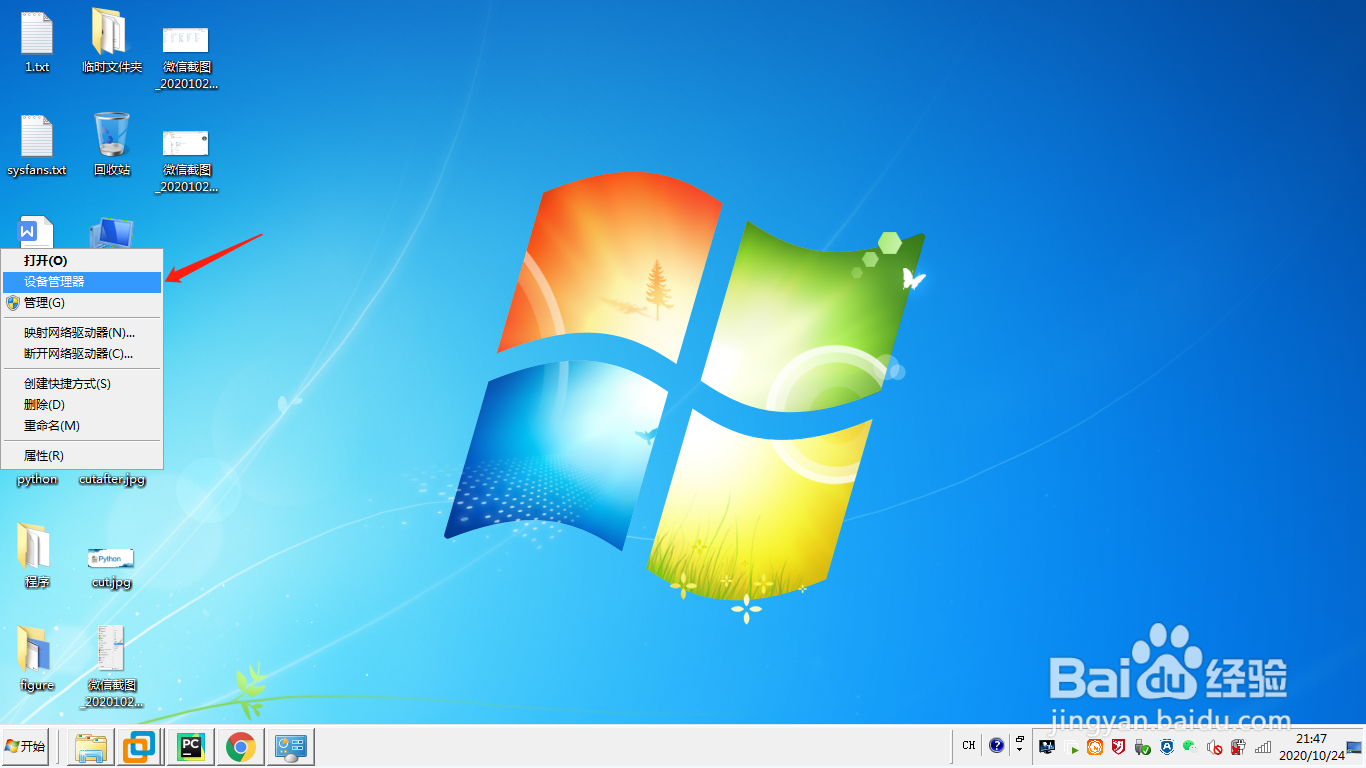Pick 创建快捷方式(S) in the context menu

82,384
